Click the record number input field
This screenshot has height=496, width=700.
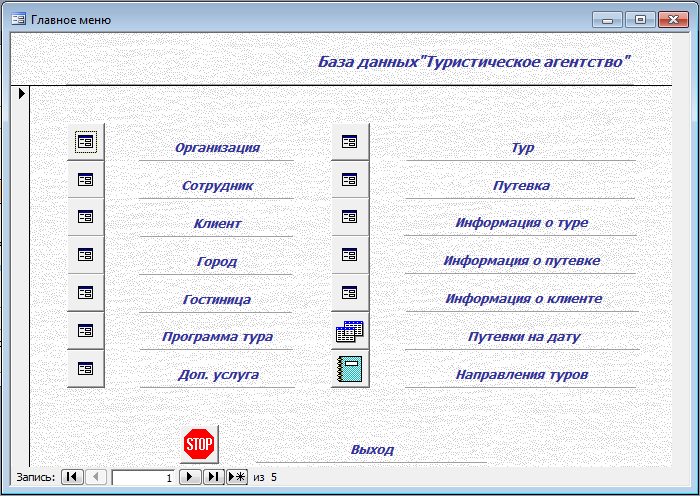[x=143, y=477]
